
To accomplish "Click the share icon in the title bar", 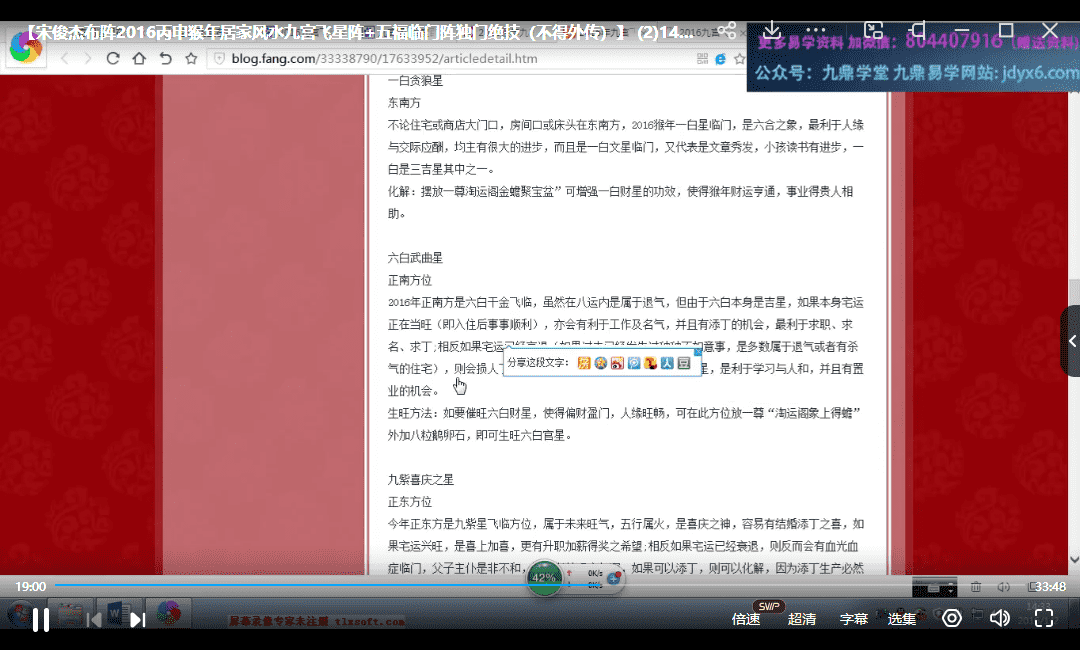I will click(727, 31).
